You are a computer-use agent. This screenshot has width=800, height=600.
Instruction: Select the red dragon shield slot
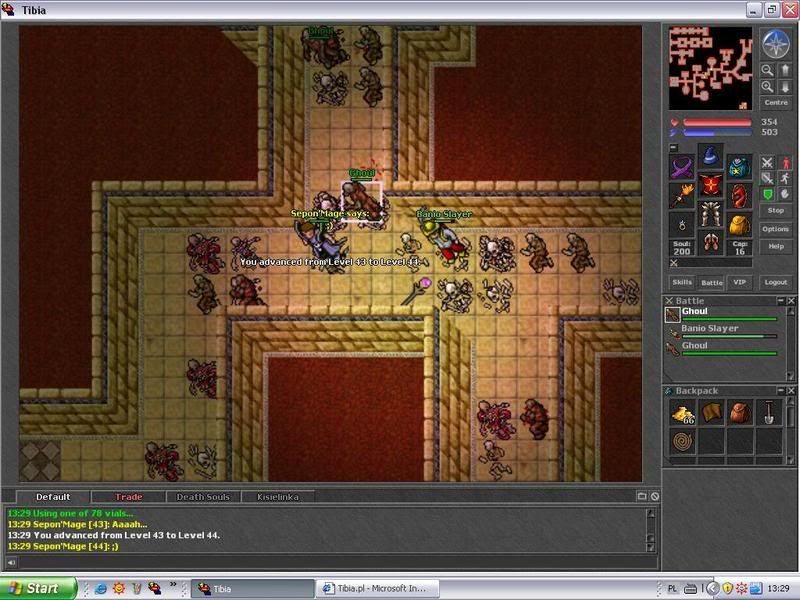(739, 196)
